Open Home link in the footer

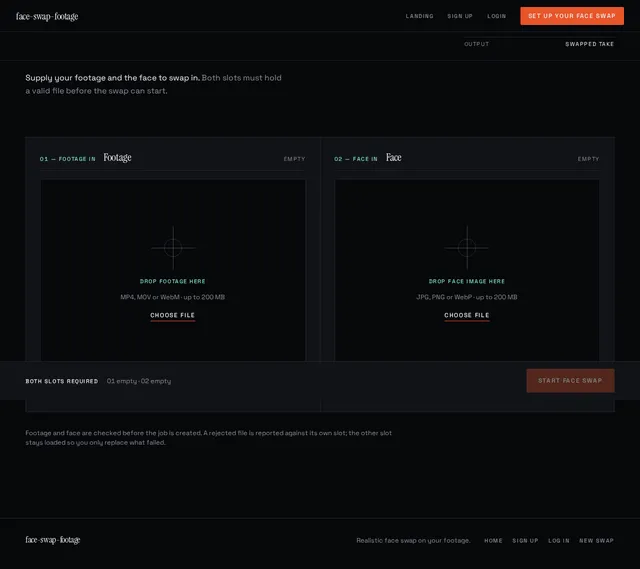(x=493, y=540)
